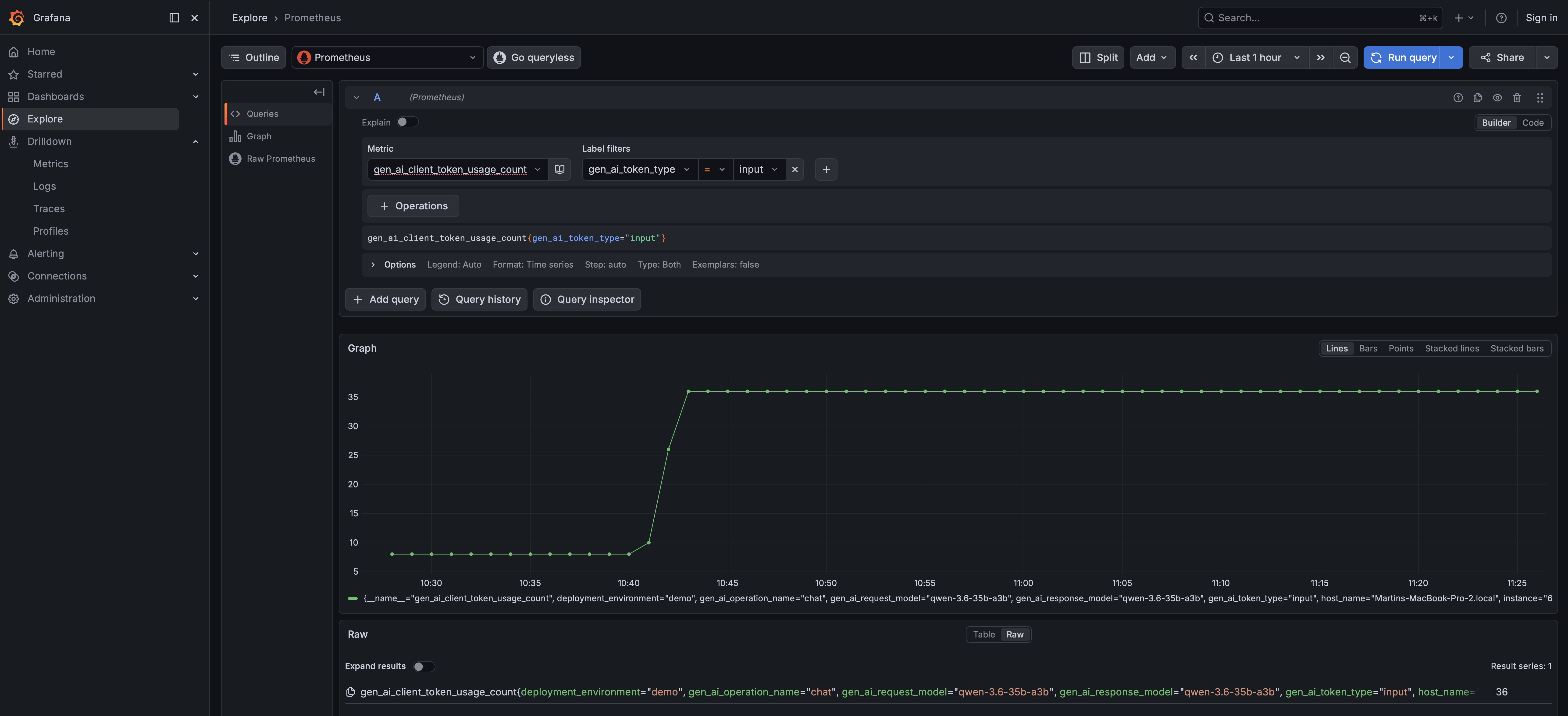Click the green series legend color swatch
The image size is (1568, 716).
tap(353, 598)
